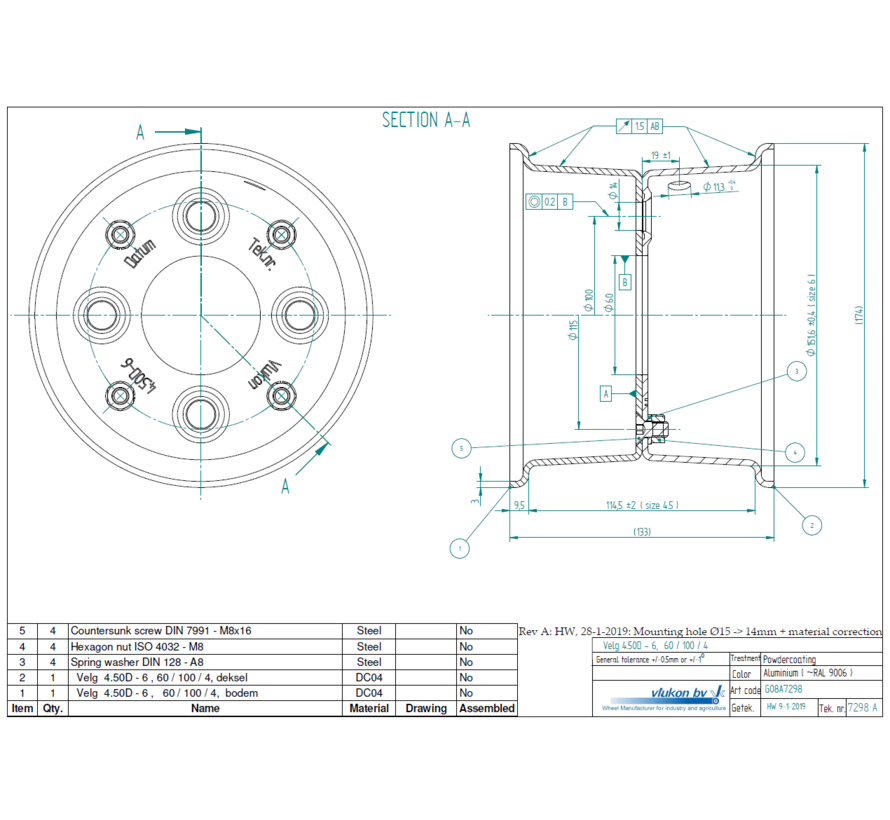Click the SECTION A-A heading

[428, 119]
